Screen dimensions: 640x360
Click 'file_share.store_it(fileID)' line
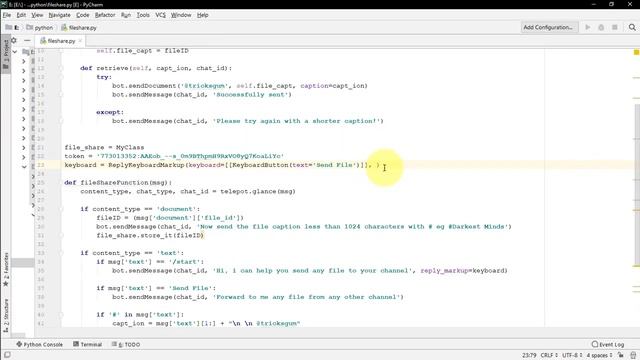[150, 235]
